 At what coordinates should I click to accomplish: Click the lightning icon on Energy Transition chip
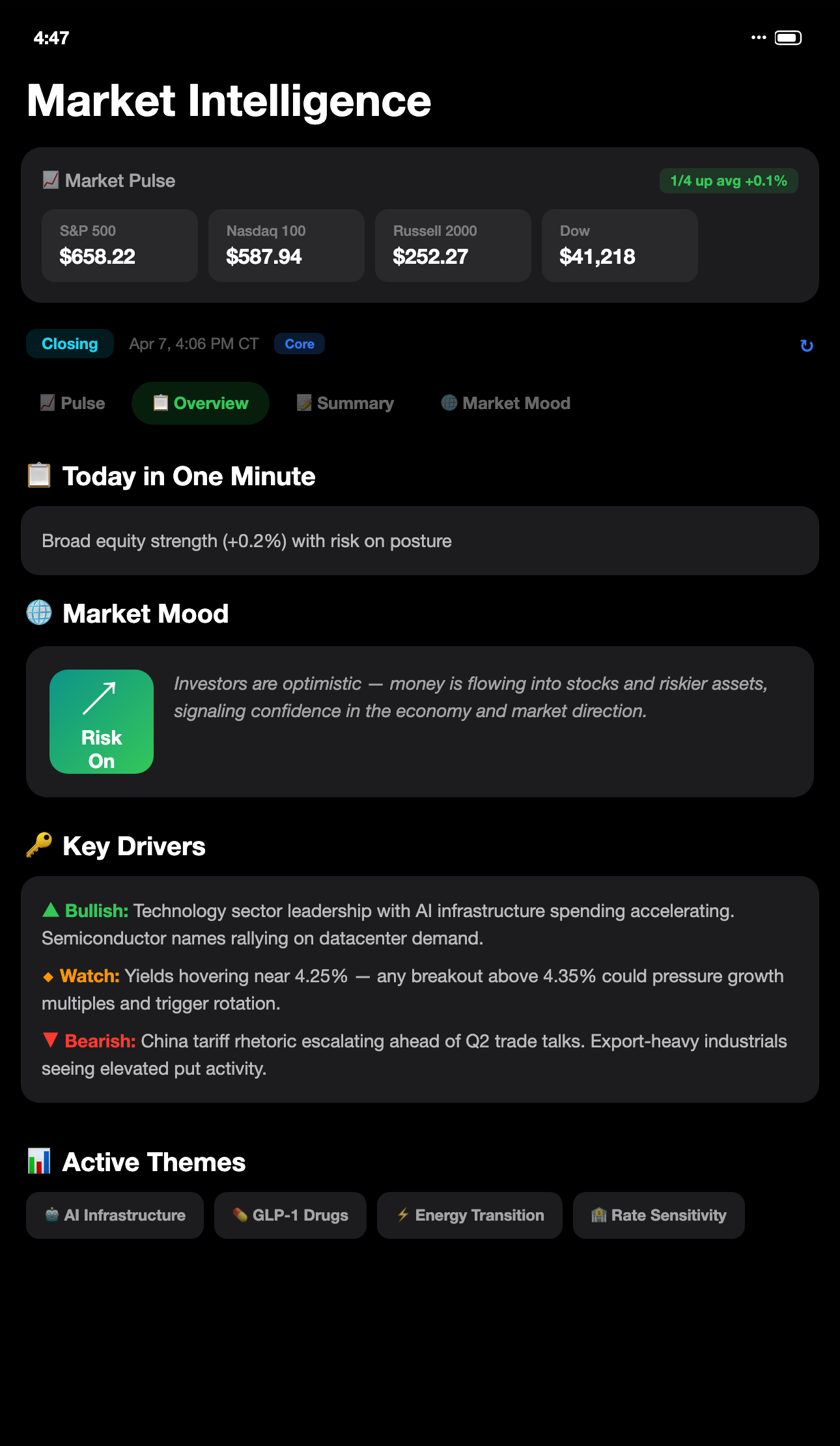402,1215
